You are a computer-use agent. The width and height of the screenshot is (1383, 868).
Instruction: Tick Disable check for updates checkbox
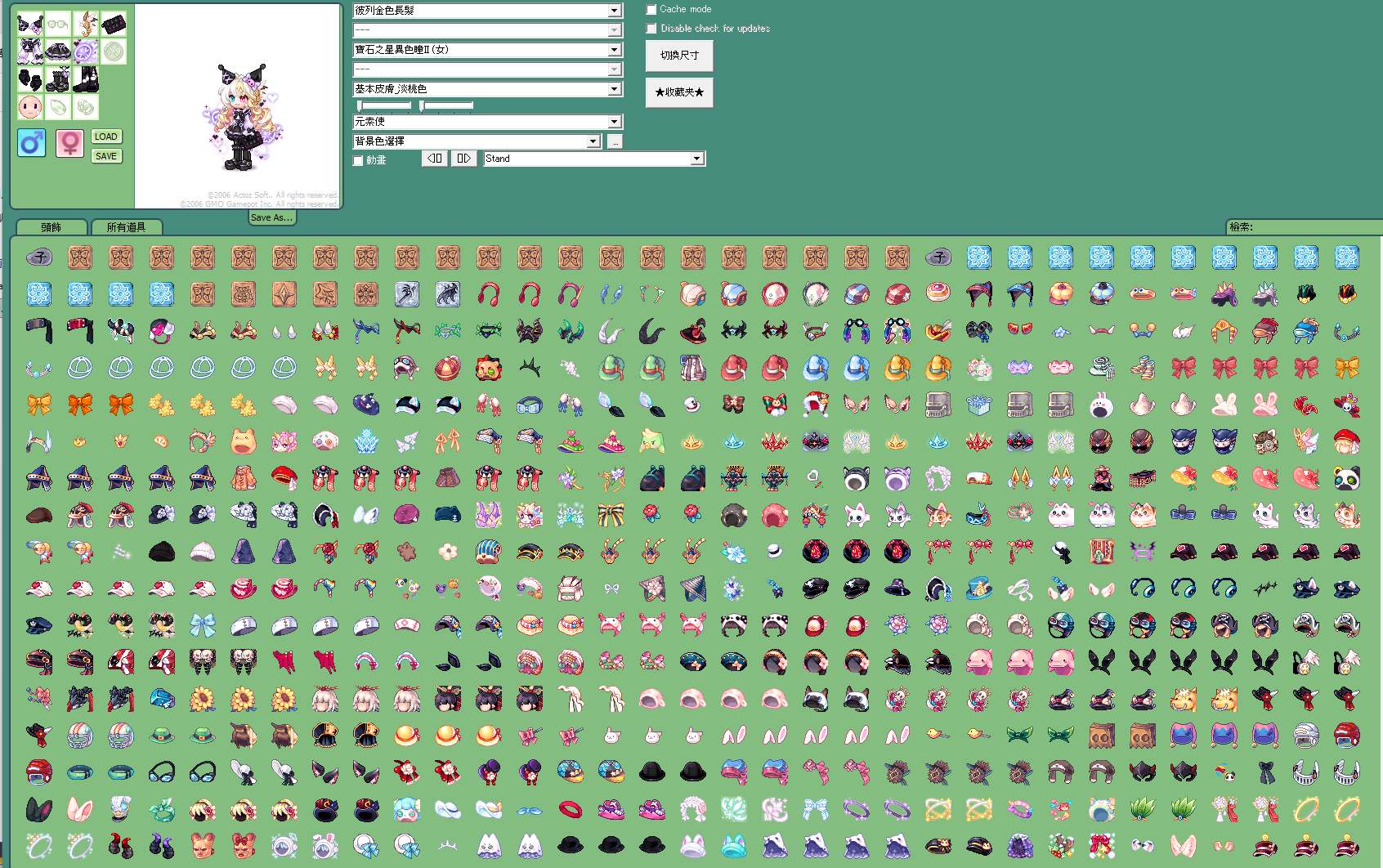pyautogui.click(x=651, y=29)
